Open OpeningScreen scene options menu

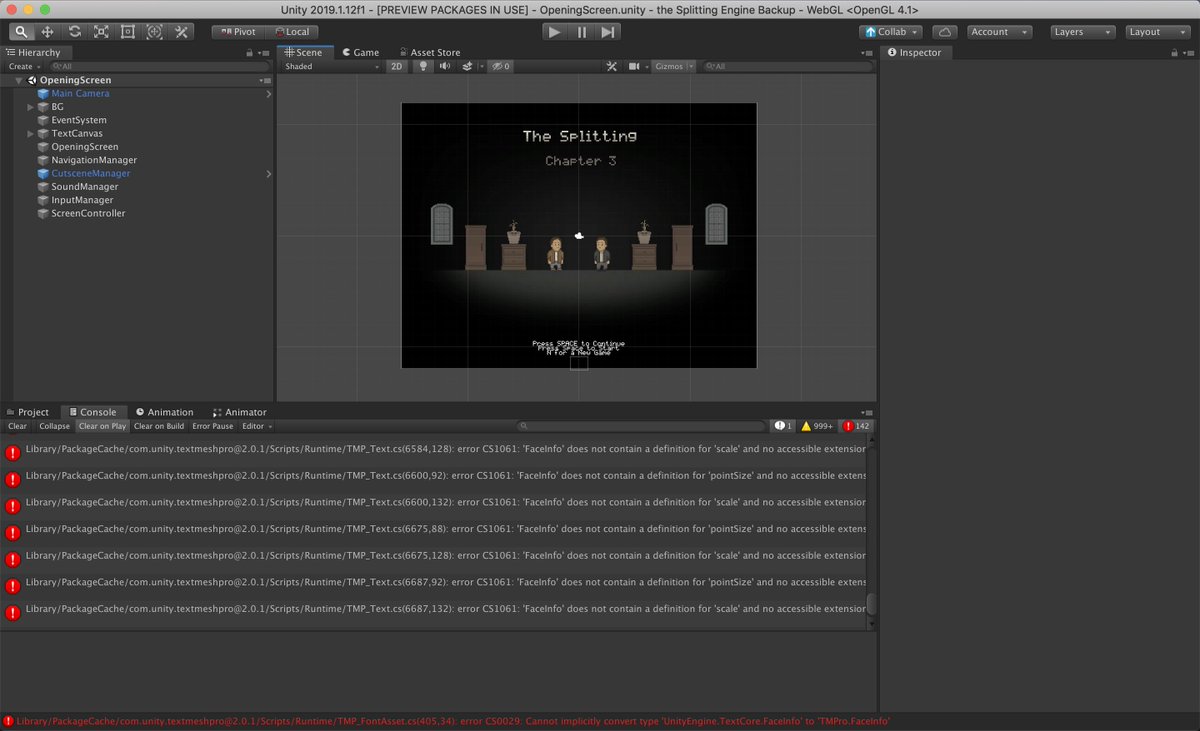[x=265, y=80]
